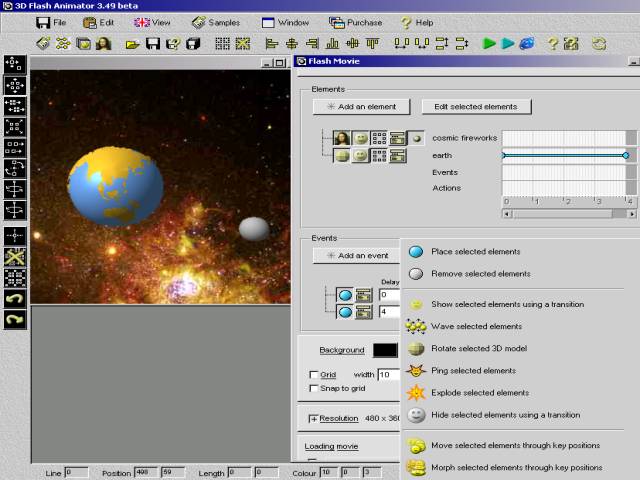
Task: Enable the Grid checkbox
Action: tap(313, 374)
